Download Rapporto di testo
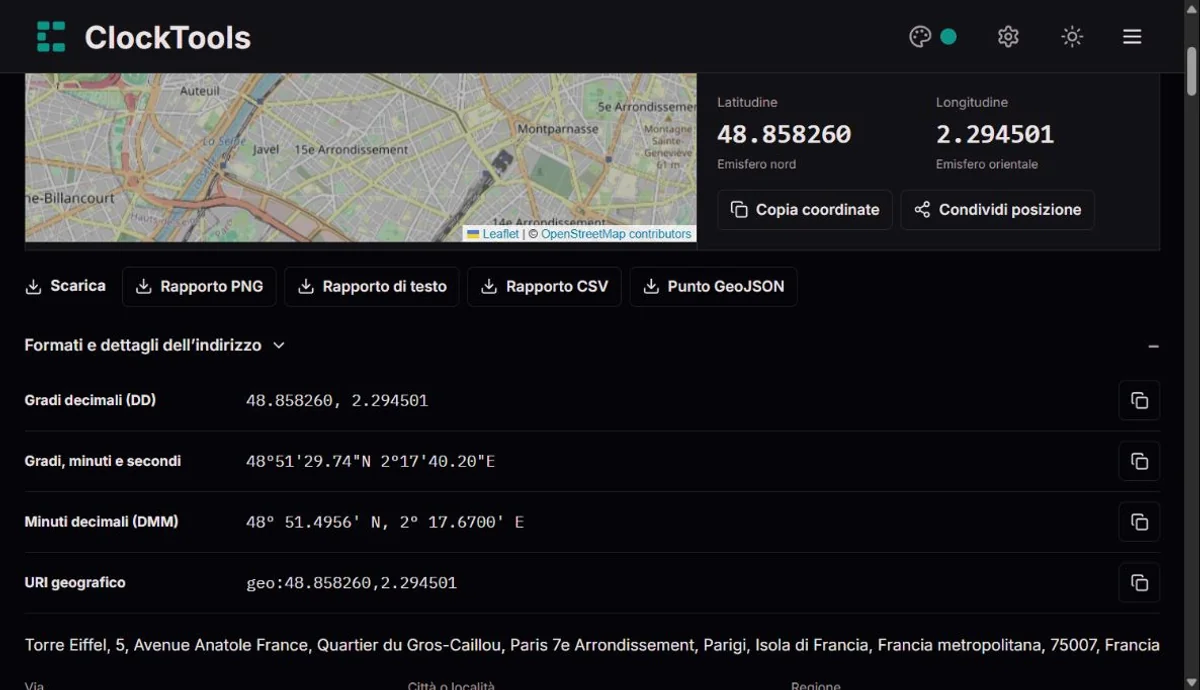 (x=372, y=286)
